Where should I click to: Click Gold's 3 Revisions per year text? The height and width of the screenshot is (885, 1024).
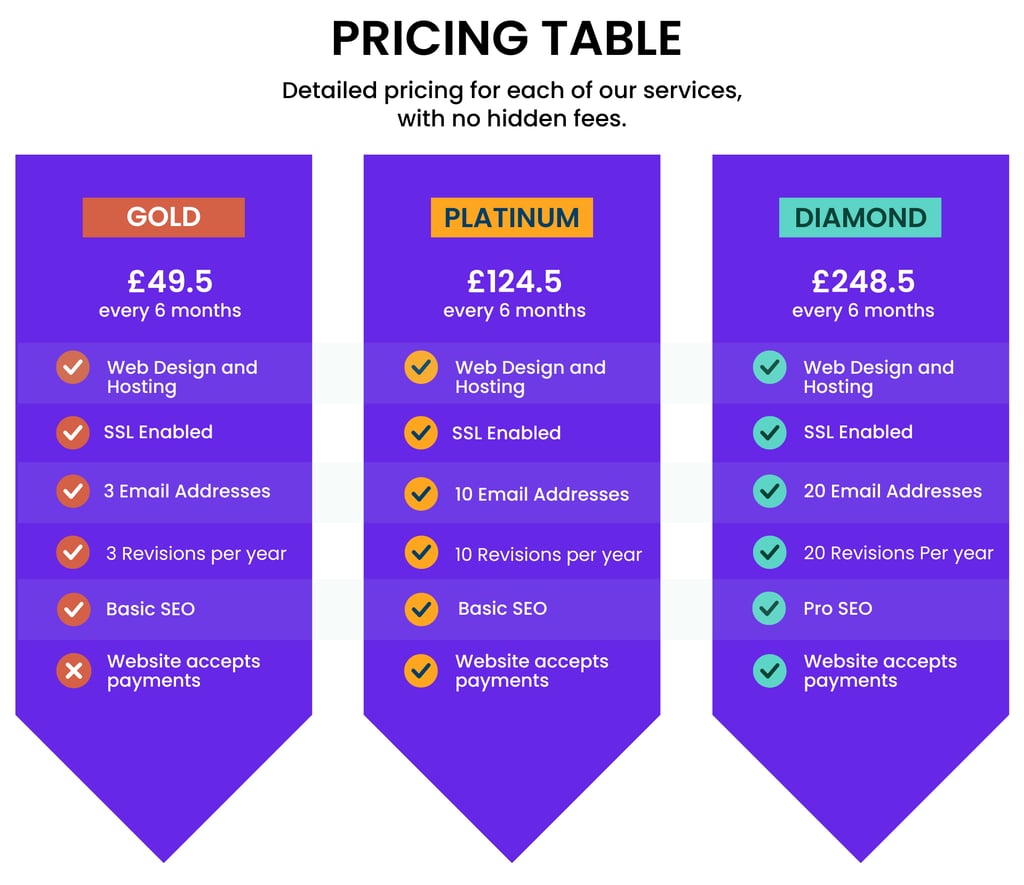coord(196,553)
